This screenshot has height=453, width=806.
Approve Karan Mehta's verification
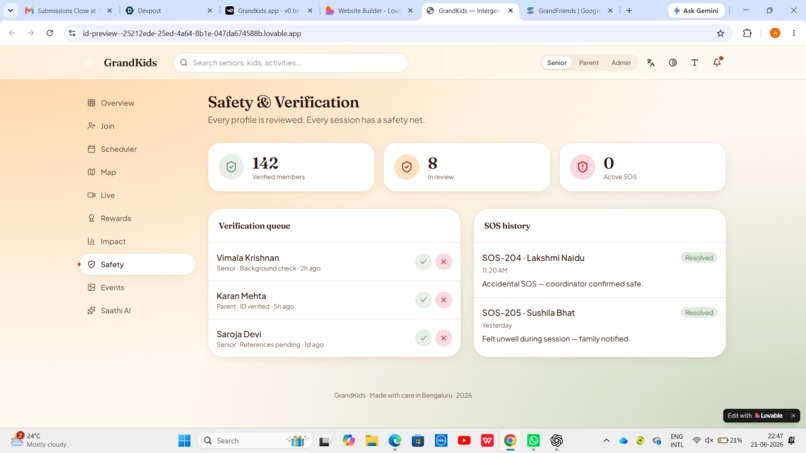tap(423, 300)
